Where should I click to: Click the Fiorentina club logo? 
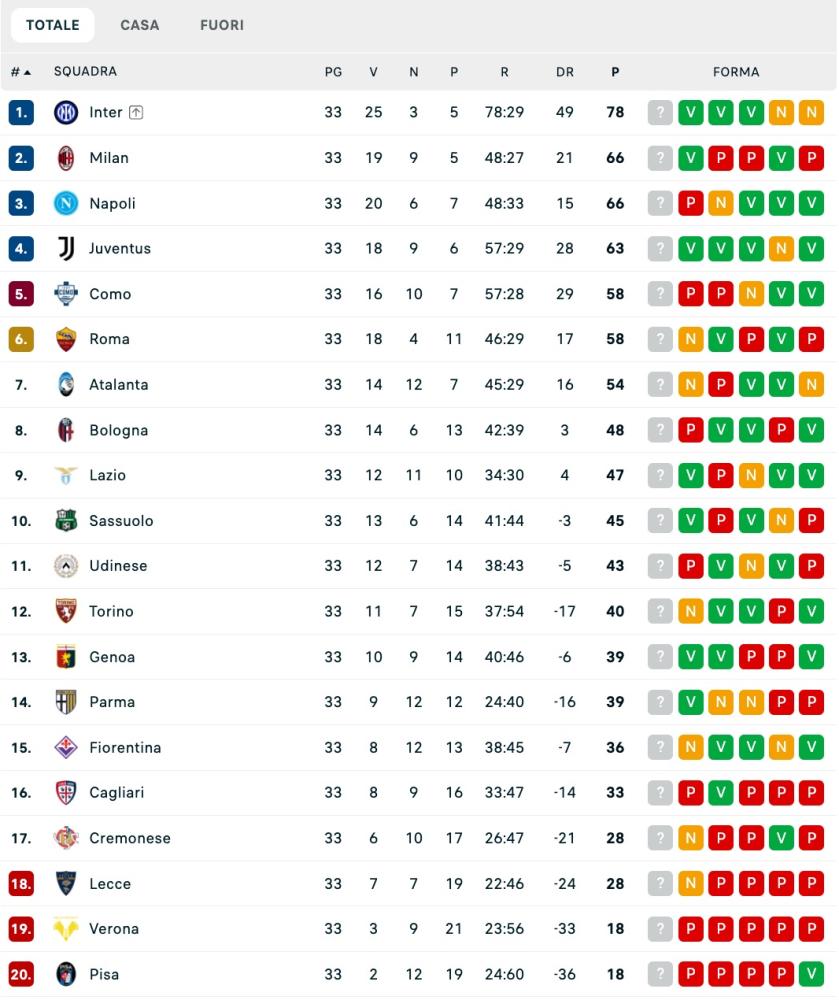pos(66,747)
